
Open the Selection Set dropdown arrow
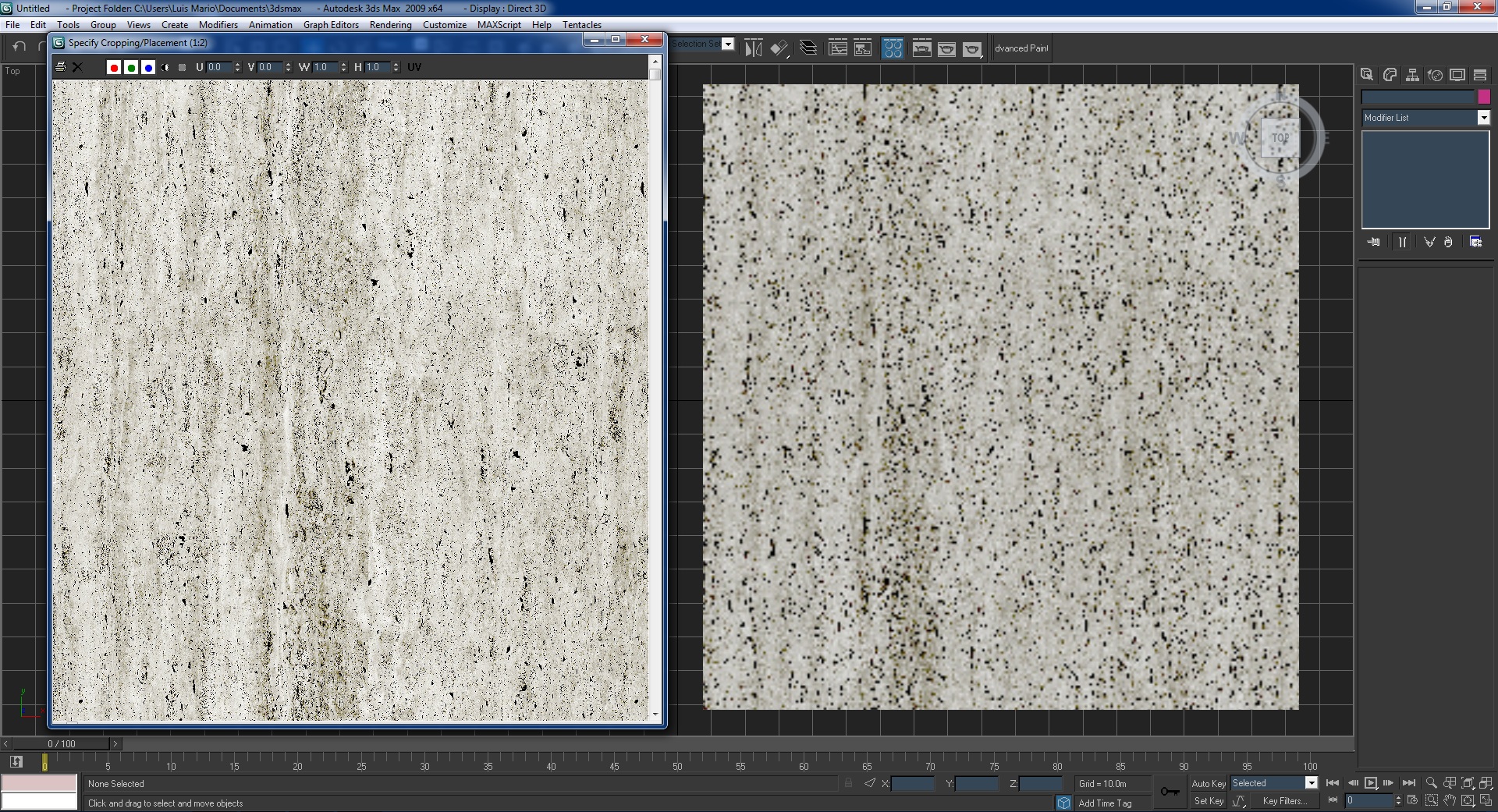(x=728, y=44)
